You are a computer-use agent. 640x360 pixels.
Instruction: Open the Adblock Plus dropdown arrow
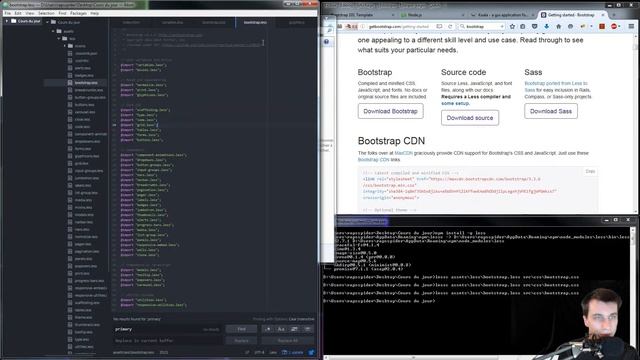619,27
